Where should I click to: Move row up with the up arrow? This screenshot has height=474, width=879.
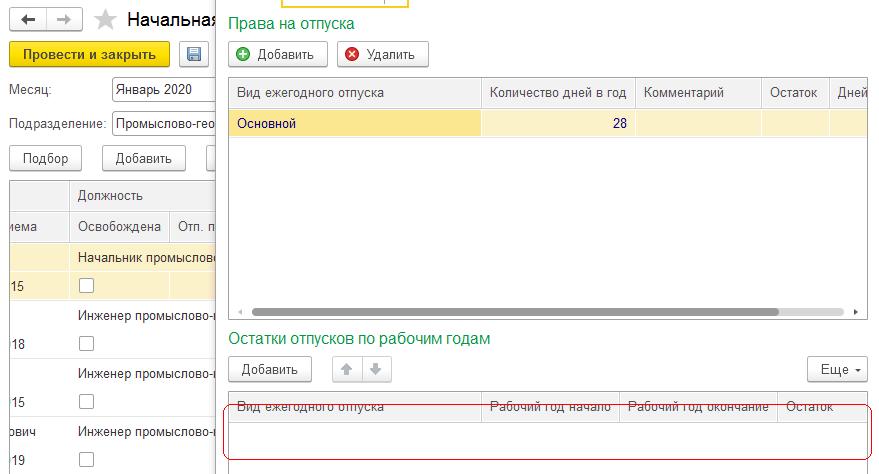(347, 369)
